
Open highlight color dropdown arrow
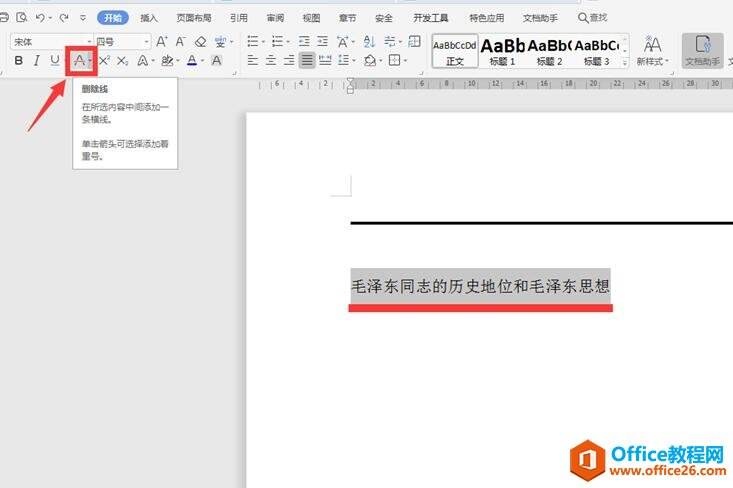(x=178, y=61)
